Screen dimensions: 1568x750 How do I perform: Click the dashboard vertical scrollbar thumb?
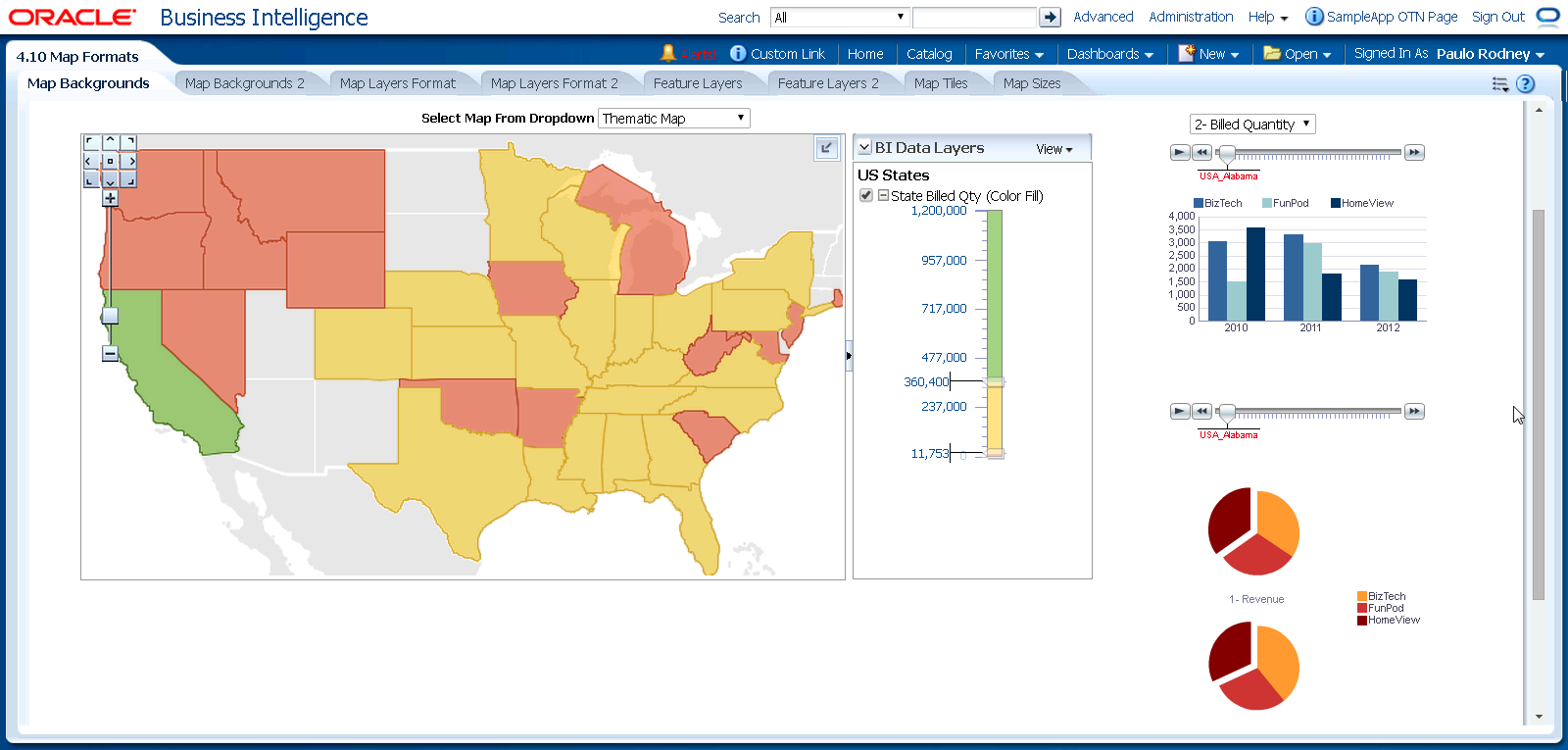click(x=1539, y=404)
